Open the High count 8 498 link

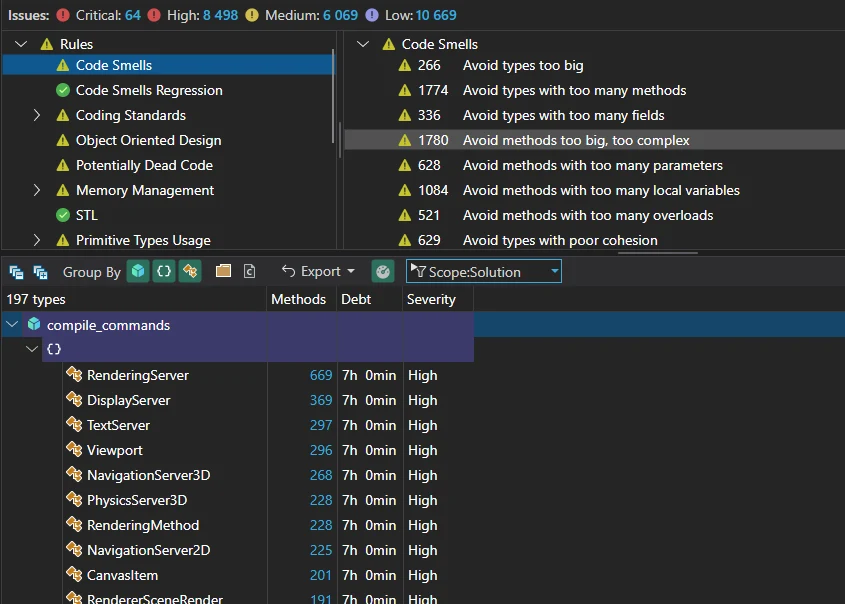(x=220, y=15)
